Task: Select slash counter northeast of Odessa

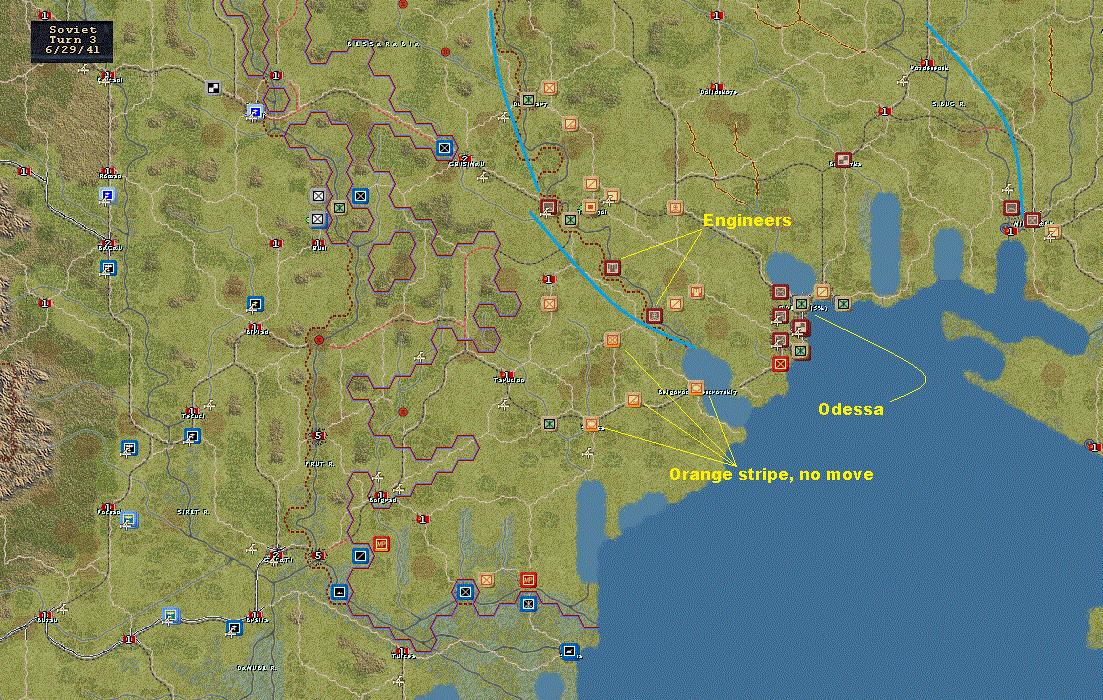Action: point(822,292)
